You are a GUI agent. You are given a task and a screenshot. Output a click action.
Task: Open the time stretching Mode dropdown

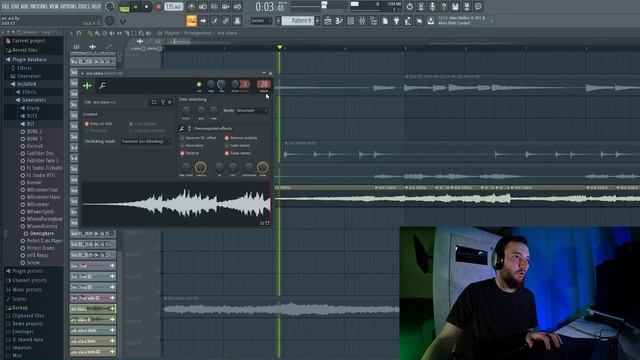(x=251, y=110)
